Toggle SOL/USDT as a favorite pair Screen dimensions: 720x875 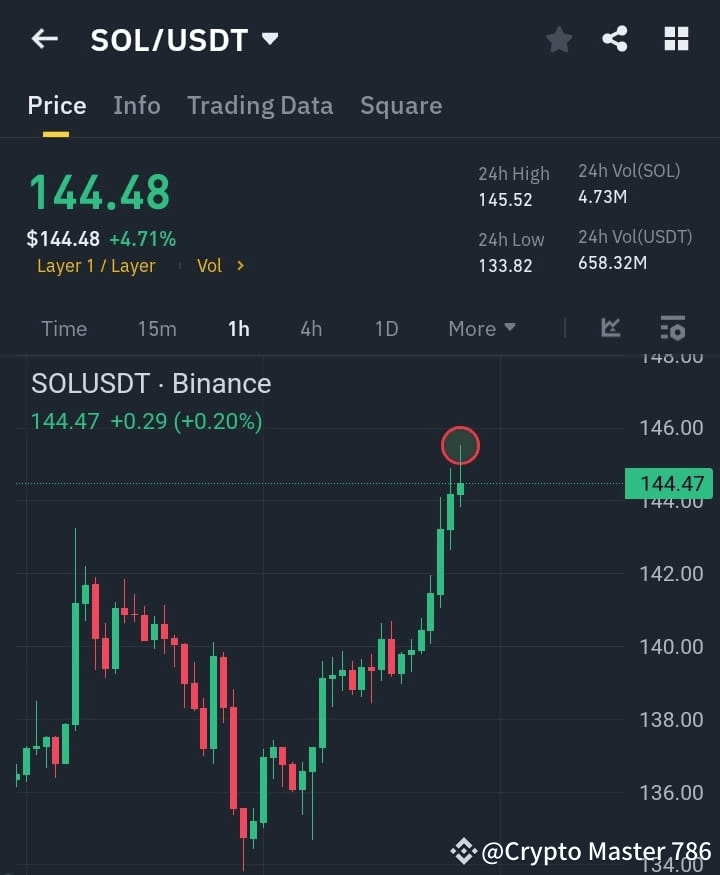(x=558, y=39)
